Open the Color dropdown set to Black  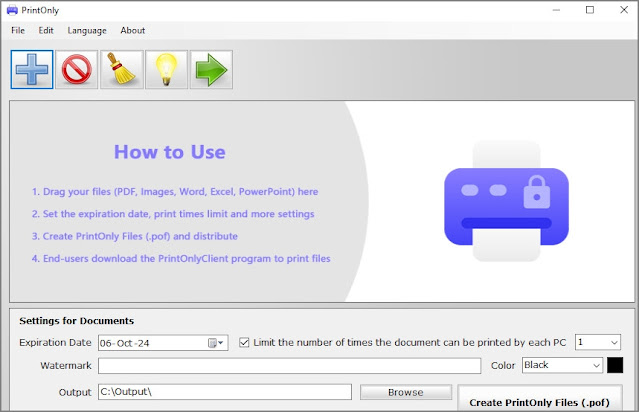click(562, 365)
